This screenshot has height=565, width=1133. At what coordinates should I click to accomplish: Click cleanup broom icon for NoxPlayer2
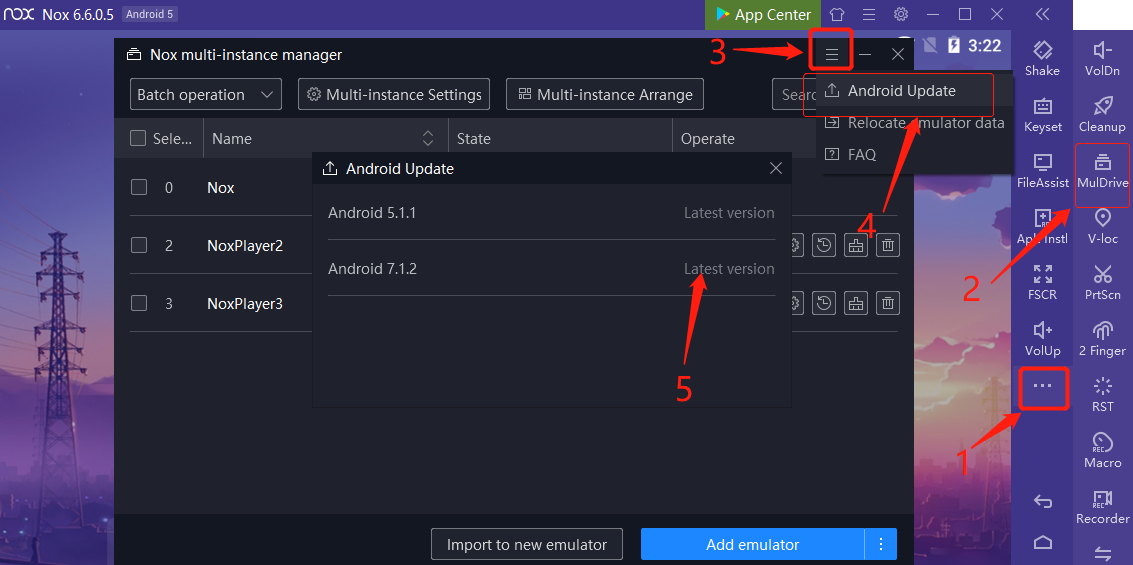(856, 246)
